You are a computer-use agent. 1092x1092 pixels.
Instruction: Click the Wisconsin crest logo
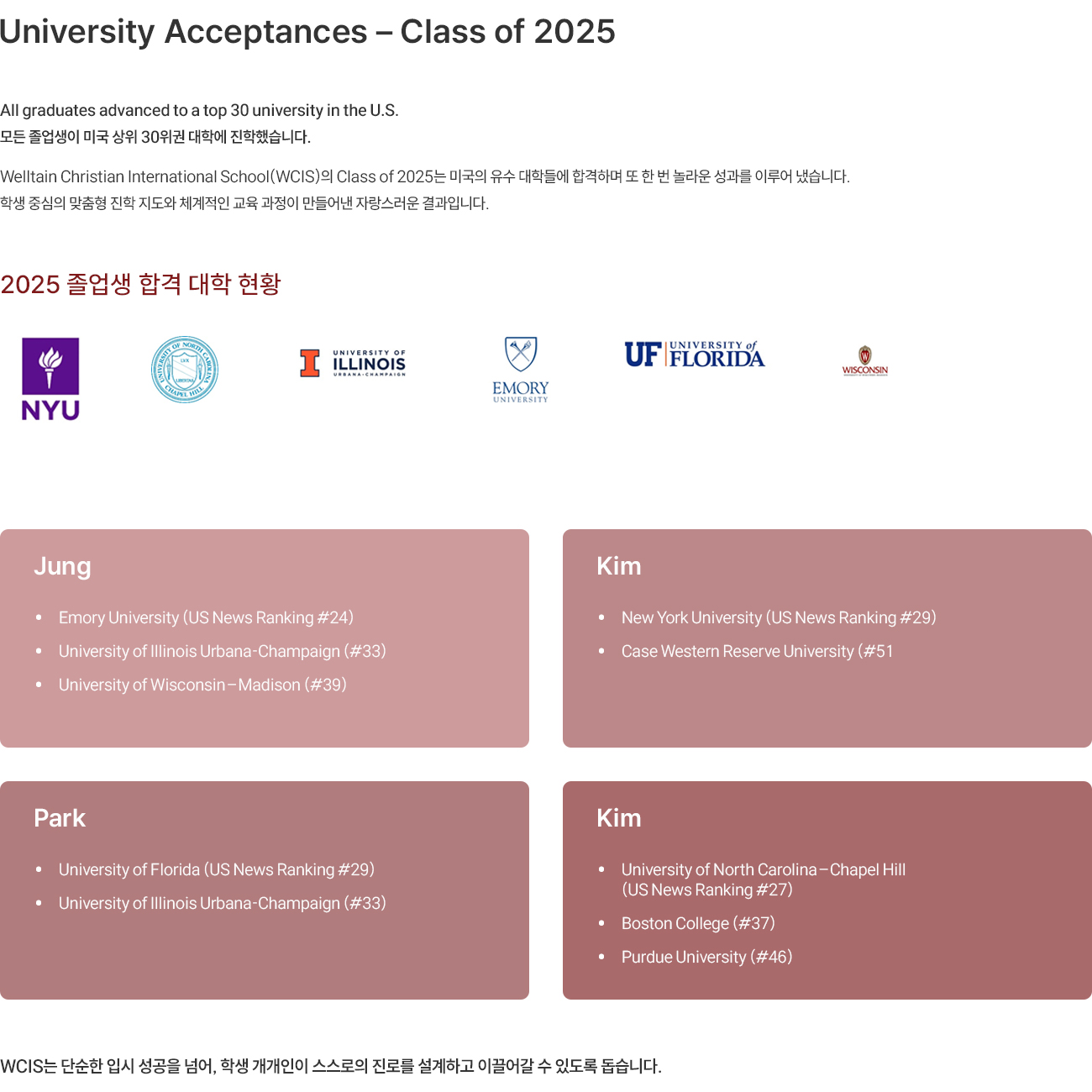point(865,361)
